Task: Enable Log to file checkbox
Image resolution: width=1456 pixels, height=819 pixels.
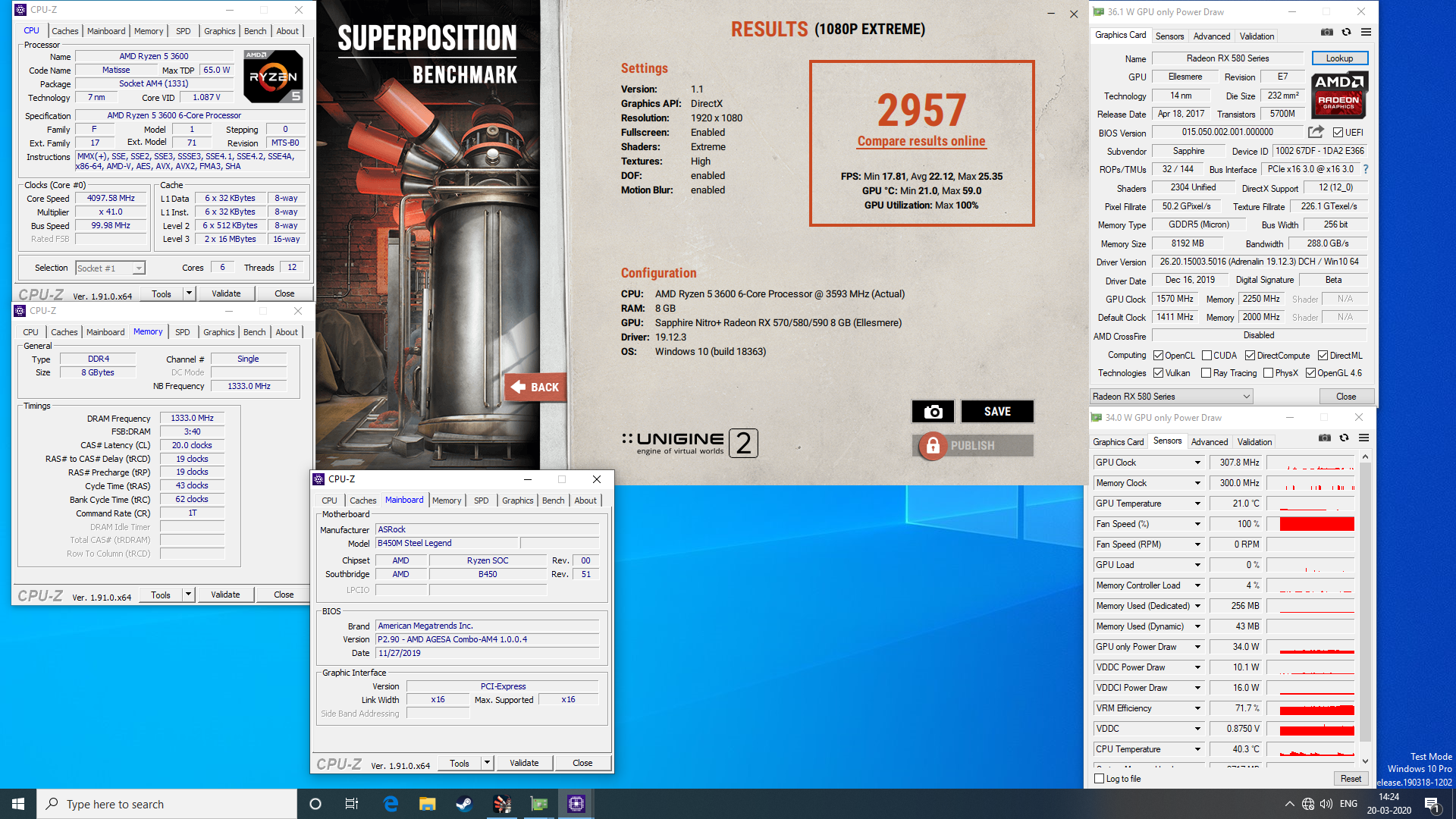Action: [x=1100, y=779]
